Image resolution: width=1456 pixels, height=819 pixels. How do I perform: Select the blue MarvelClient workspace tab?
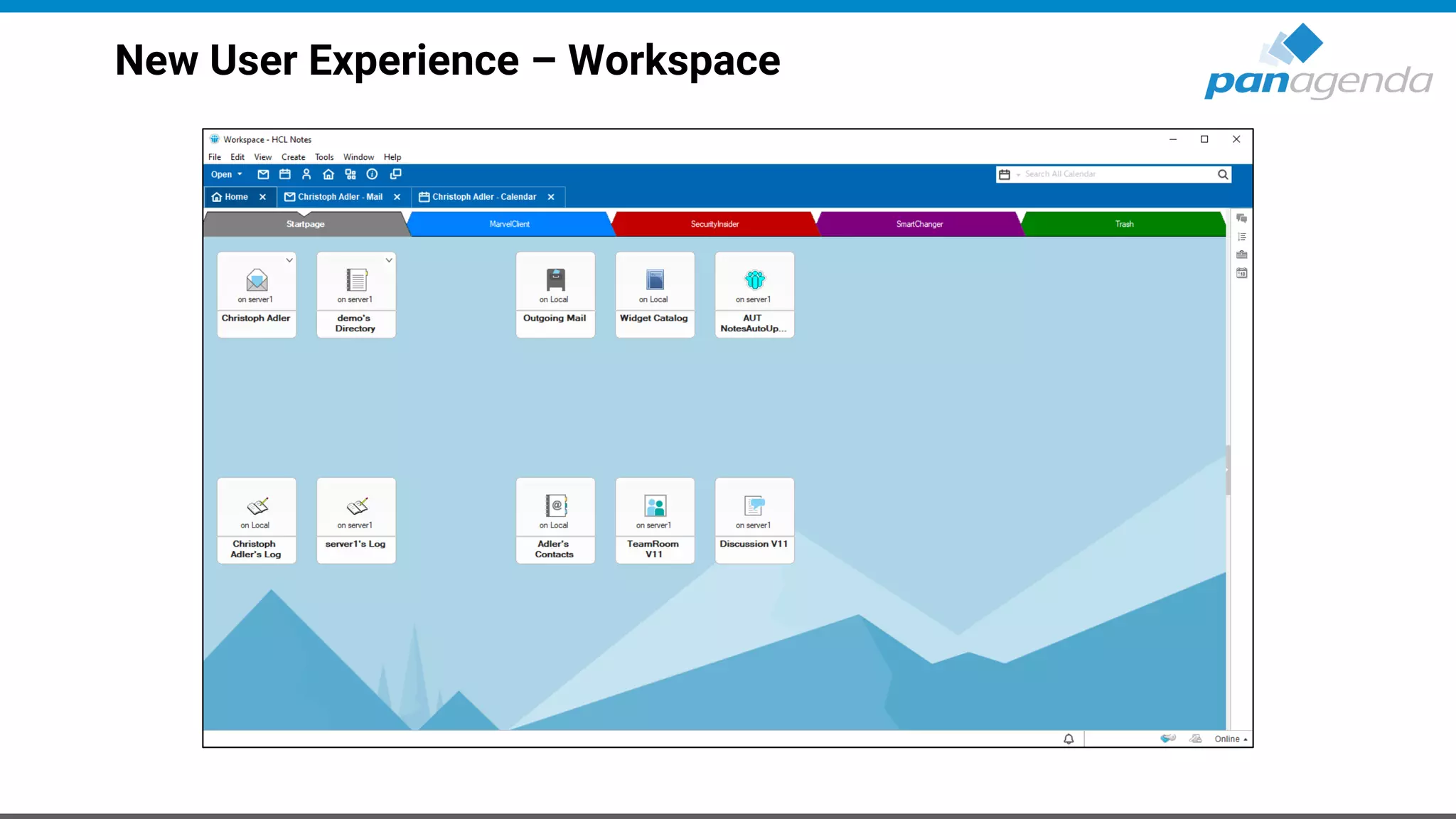click(510, 224)
